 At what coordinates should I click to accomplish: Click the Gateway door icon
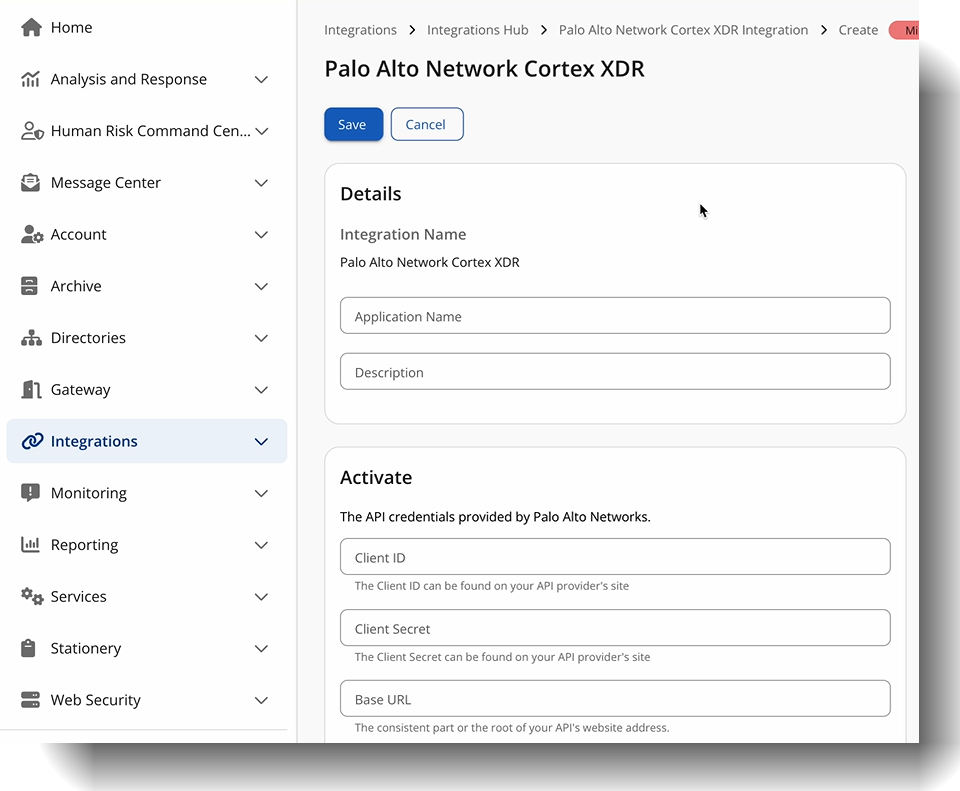[x=31, y=390]
